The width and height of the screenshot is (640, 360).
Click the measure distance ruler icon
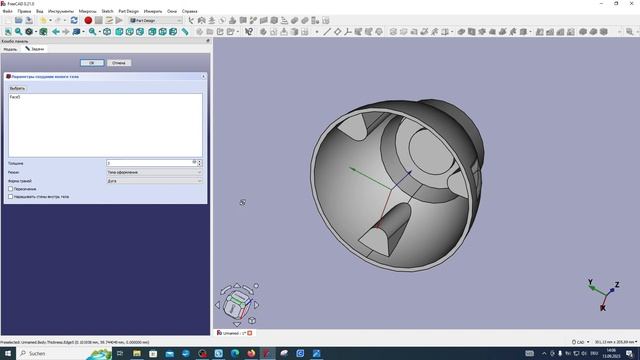click(185, 32)
